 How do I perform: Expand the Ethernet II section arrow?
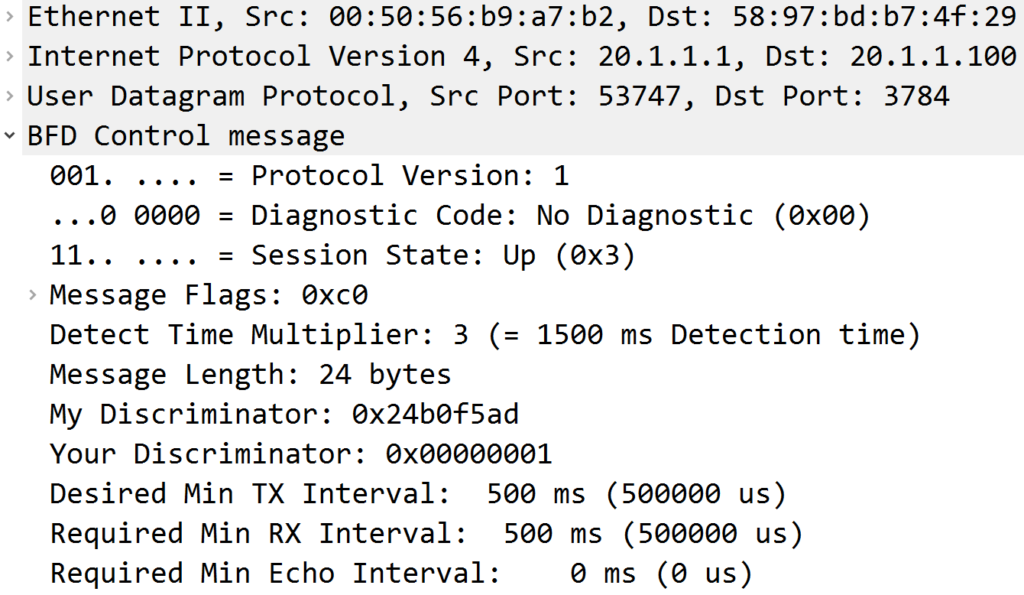point(9,17)
